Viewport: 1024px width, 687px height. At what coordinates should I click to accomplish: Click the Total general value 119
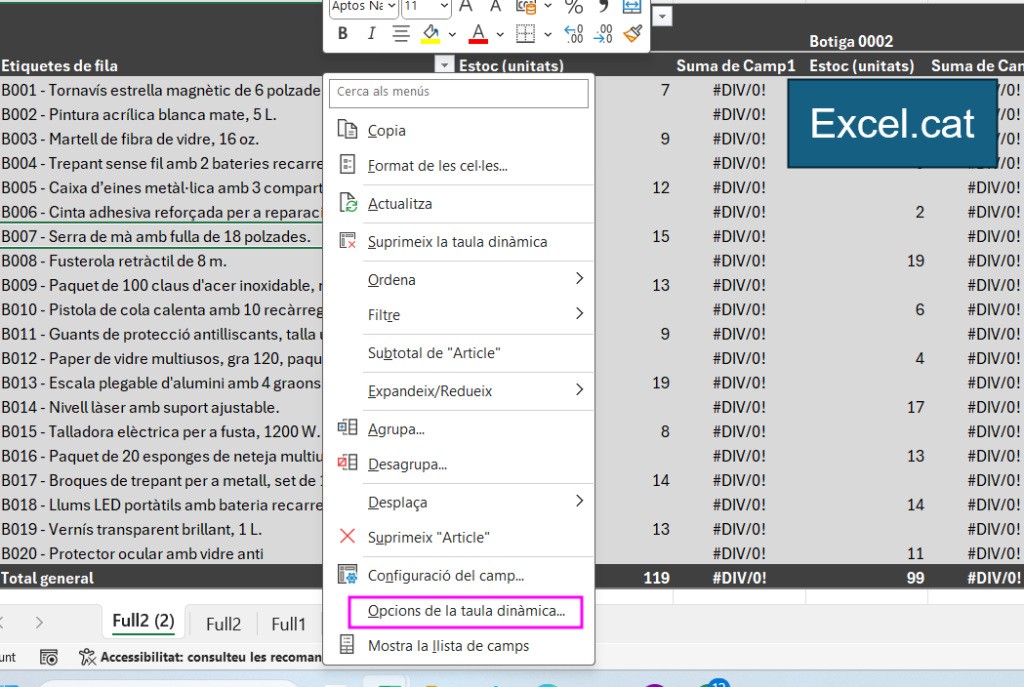pos(656,578)
